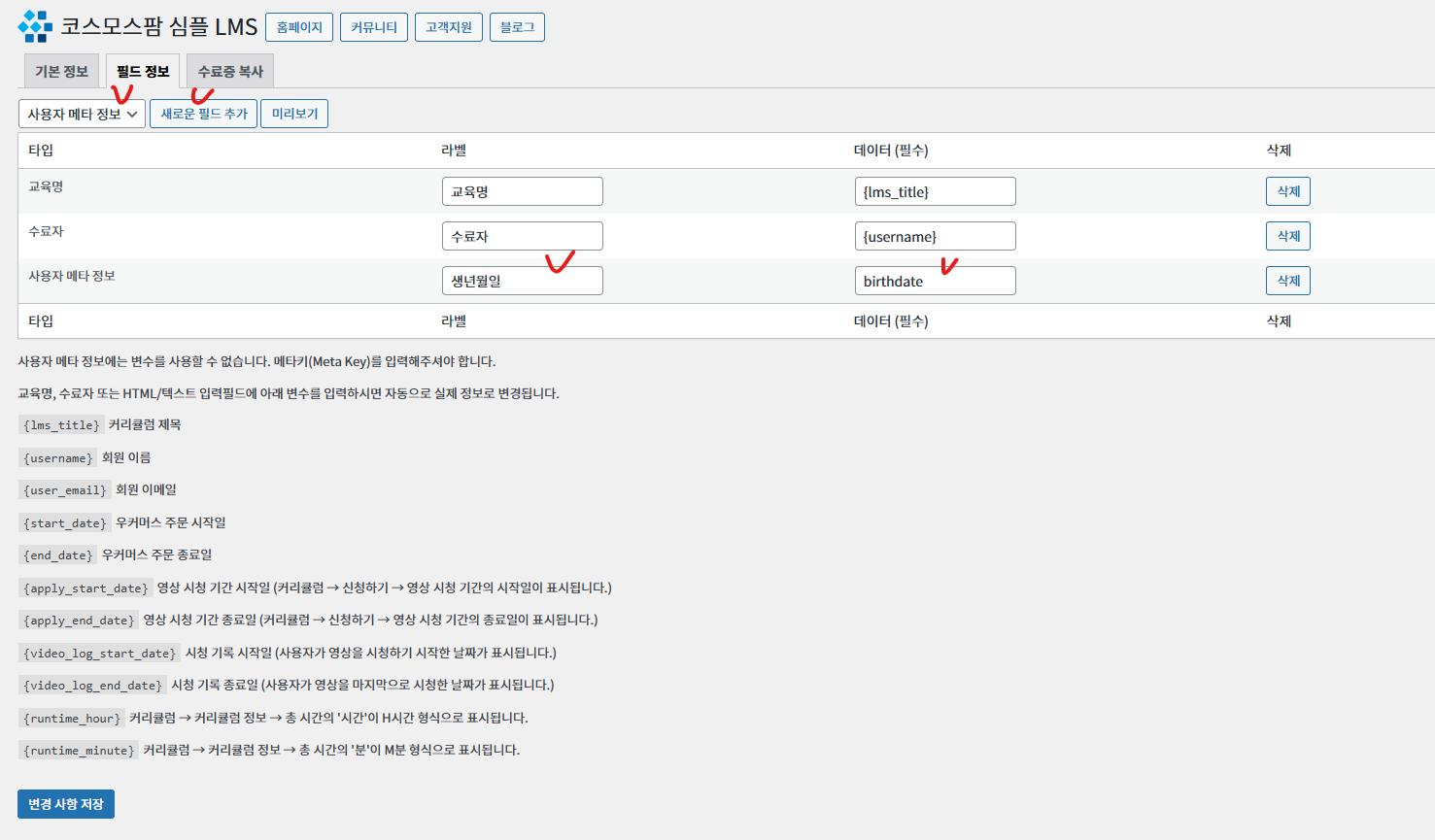Delete the 수료자 row
Image resolution: width=1435 pixels, height=840 pixels.
[1288, 236]
